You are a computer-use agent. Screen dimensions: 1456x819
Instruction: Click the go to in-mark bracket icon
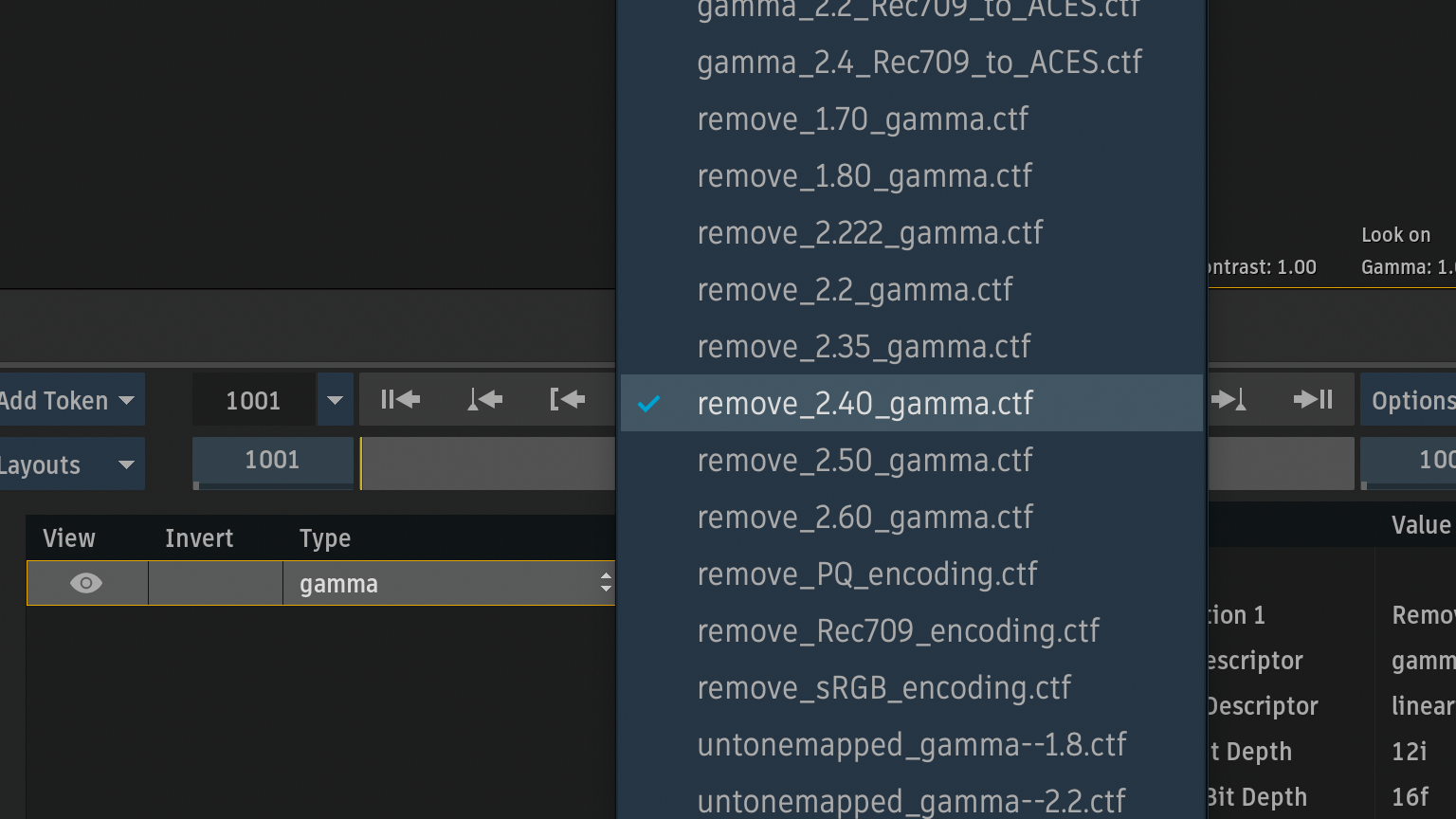tap(568, 400)
